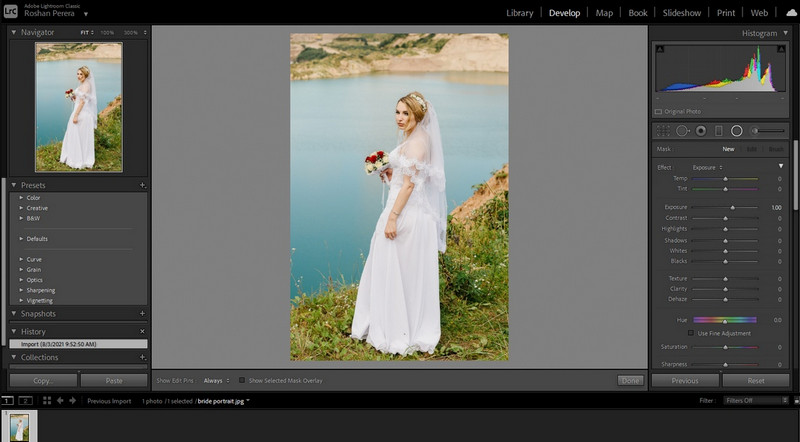Enable Show Selected Mask Overlay checkbox
The width and height of the screenshot is (800, 442).
click(x=242, y=380)
